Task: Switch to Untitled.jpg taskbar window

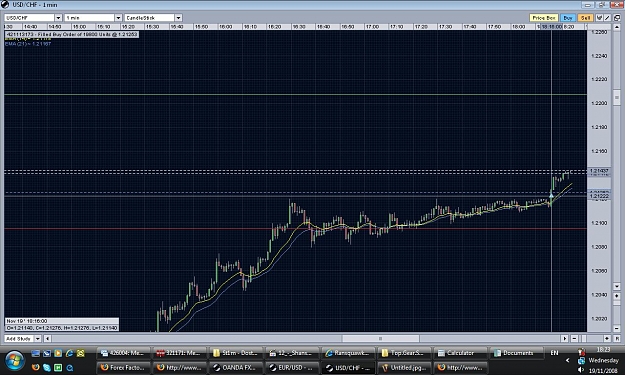Action: point(404,367)
